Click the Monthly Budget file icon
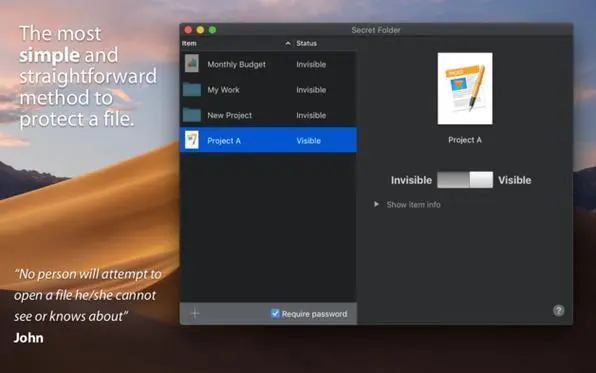Image resolution: width=596 pixels, height=373 pixels. point(192,63)
